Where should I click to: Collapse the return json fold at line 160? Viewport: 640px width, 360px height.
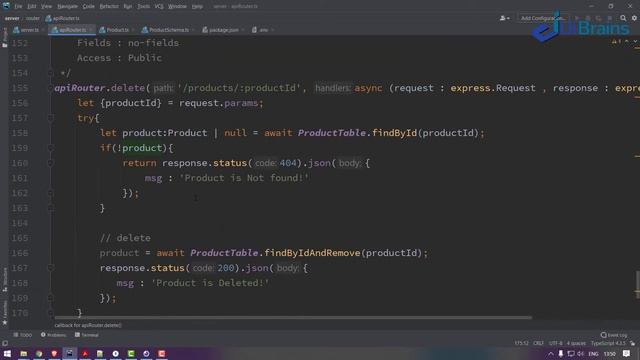click(51, 163)
